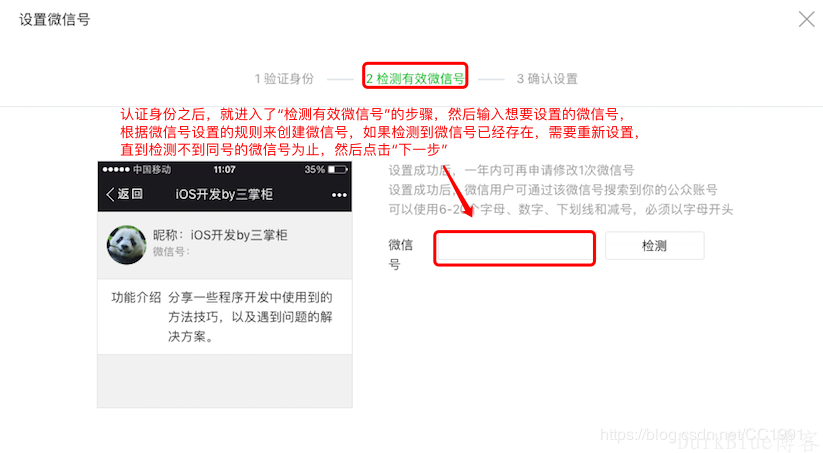Select step 1 验证身份

284,79
